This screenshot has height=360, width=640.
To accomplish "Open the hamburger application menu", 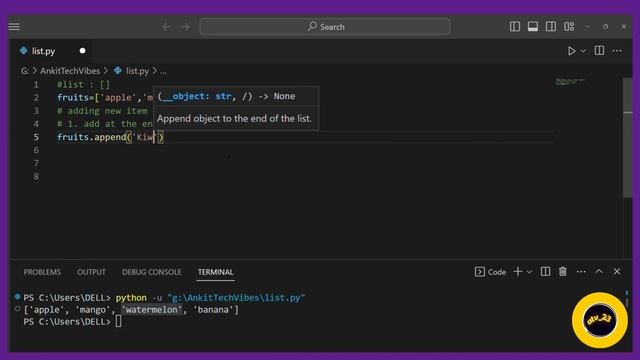I will (x=14, y=27).
